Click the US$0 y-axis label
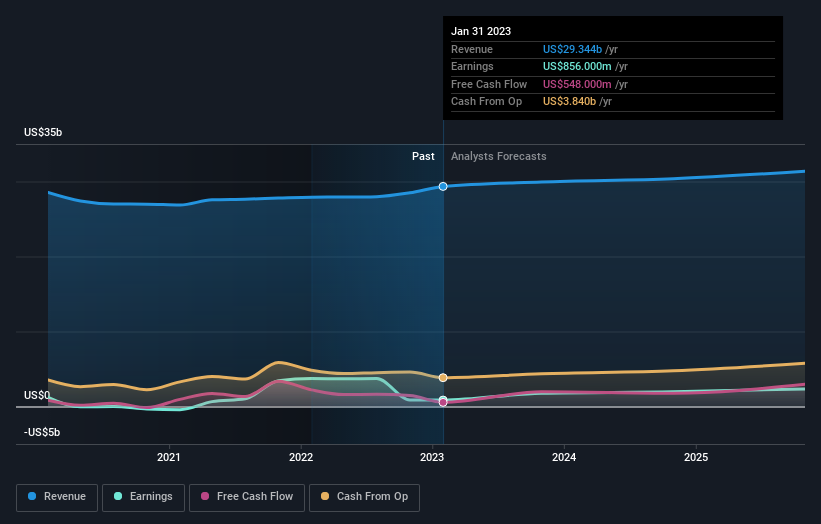Image resolution: width=821 pixels, height=524 pixels. 37,395
